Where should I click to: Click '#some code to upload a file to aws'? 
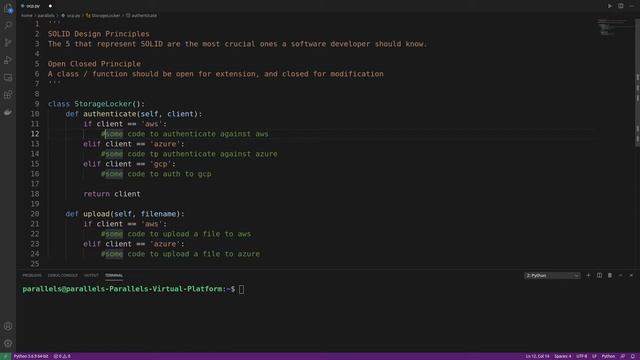tap(176, 234)
